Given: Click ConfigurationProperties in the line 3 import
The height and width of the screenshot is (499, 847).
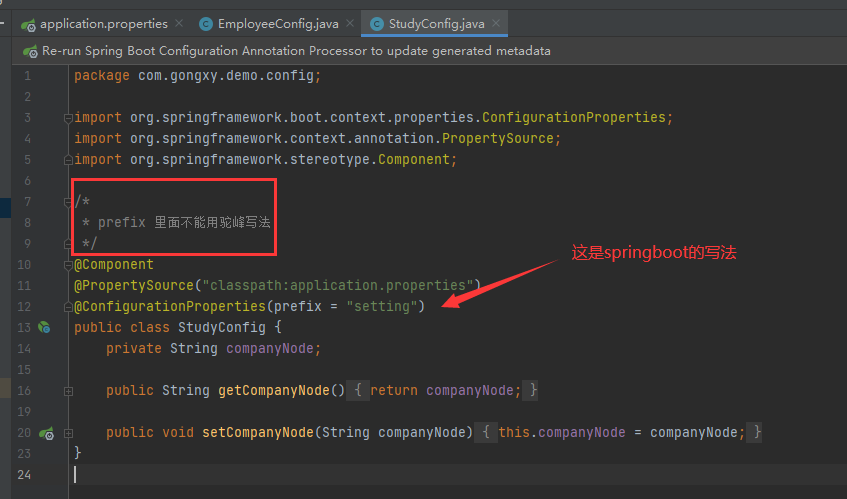Looking at the screenshot, I should point(574,118).
